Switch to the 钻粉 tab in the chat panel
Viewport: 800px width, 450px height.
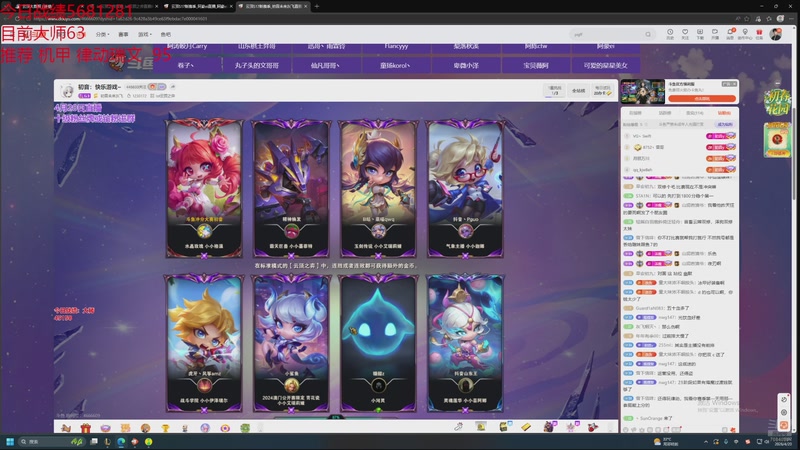(x=724, y=113)
